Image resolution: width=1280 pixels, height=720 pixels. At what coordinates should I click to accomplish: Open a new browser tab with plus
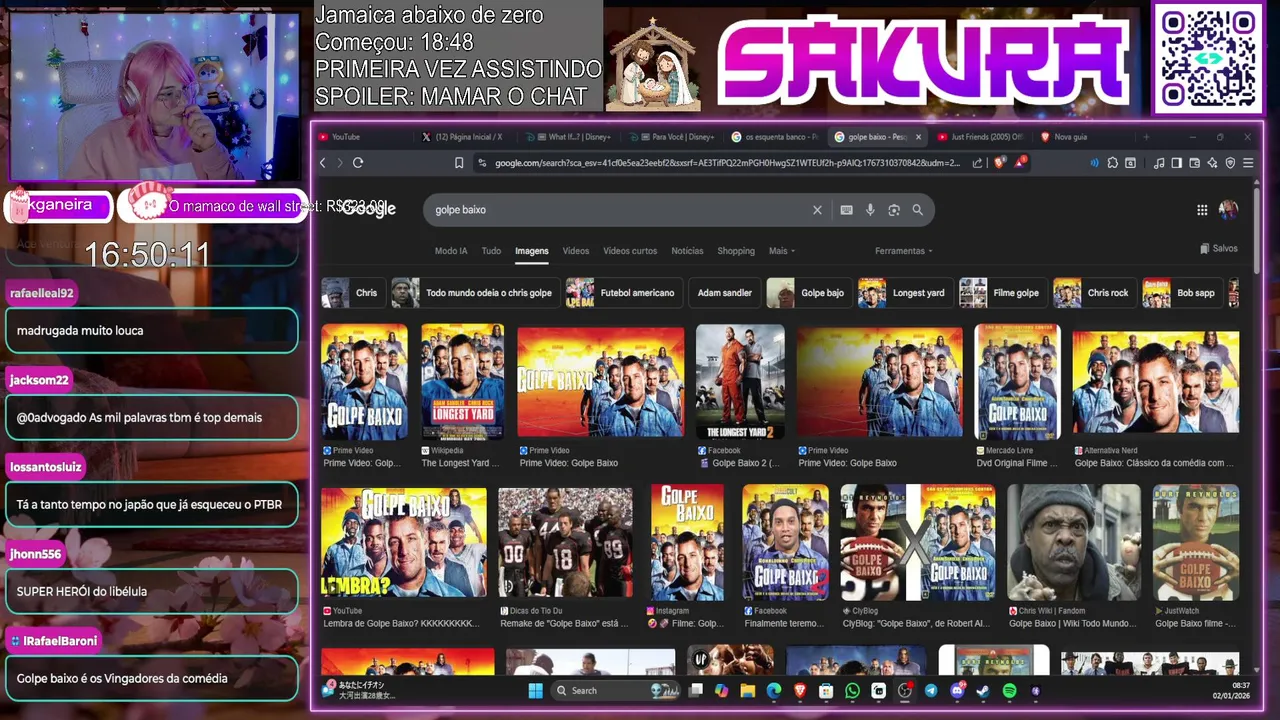point(1146,137)
